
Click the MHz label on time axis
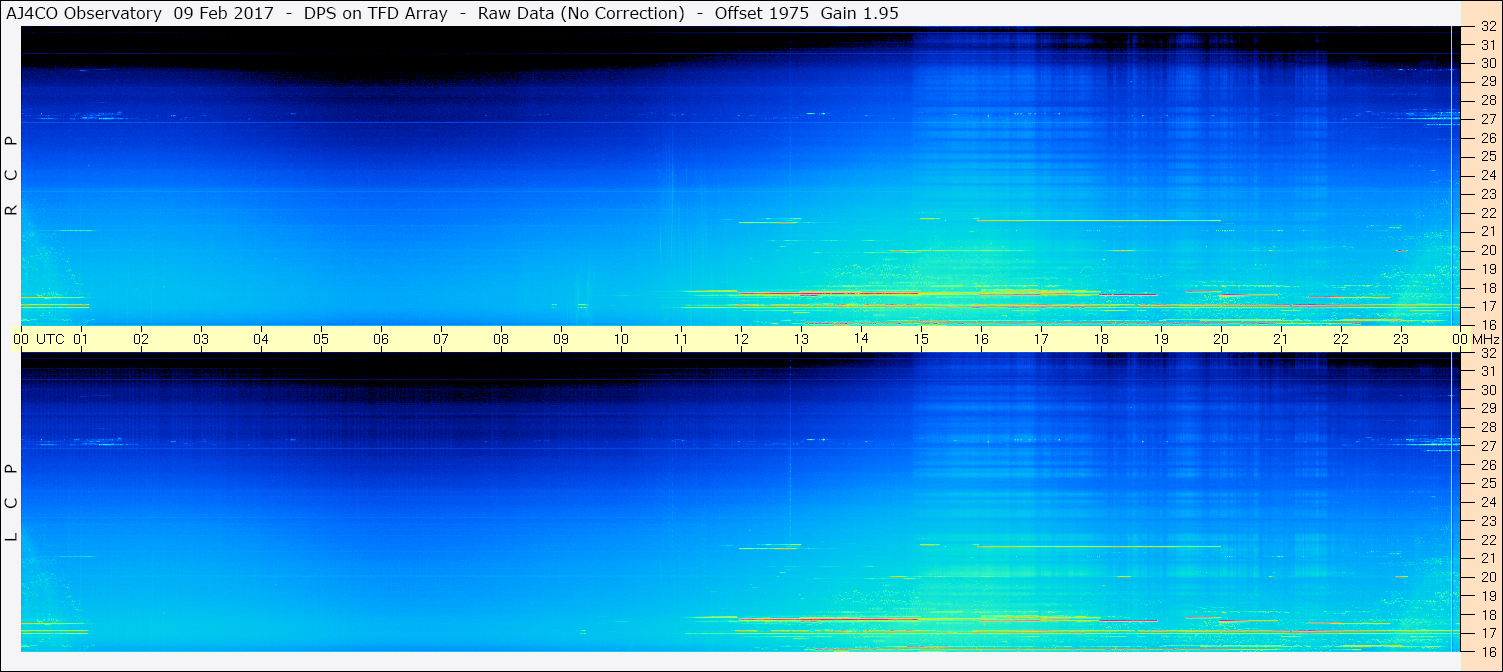click(x=1484, y=339)
